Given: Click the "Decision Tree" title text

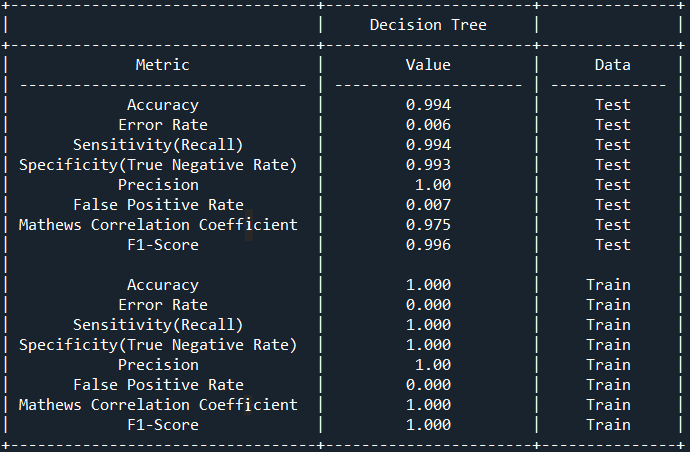Looking at the screenshot, I should point(428,25).
